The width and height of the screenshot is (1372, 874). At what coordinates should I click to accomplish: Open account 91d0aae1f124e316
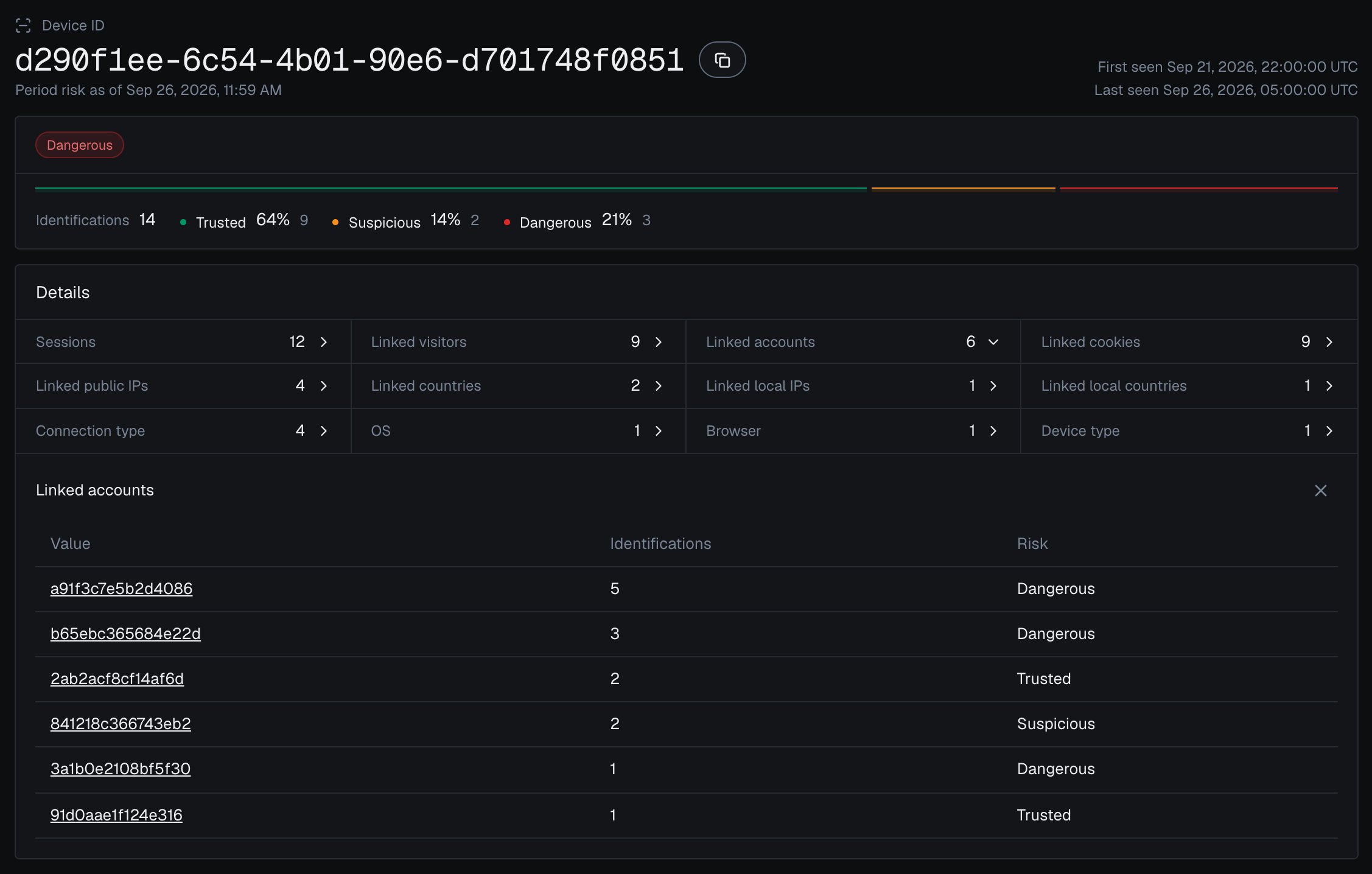coord(116,815)
